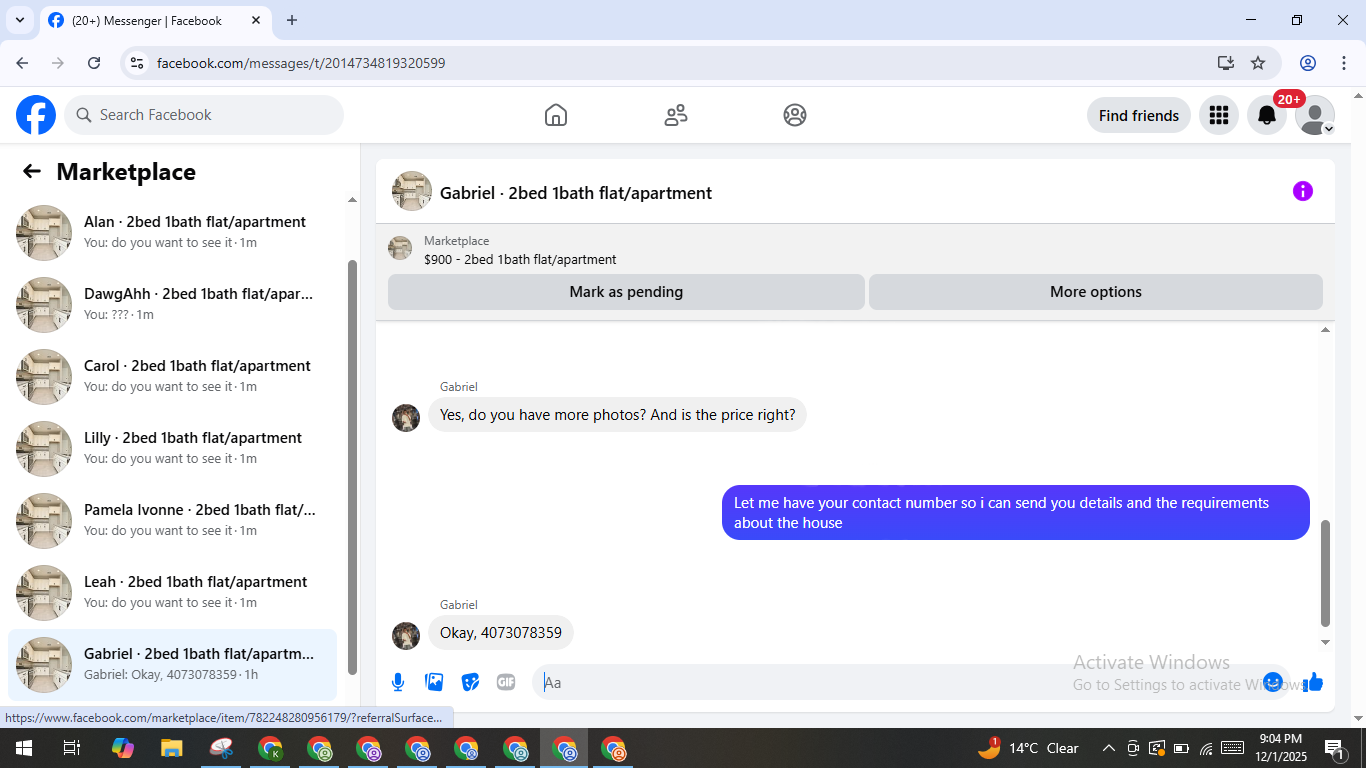The height and width of the screenshot is (768, 1366).
Task: Go back from Marketplace with the arrow
Action: click(32, 171)
